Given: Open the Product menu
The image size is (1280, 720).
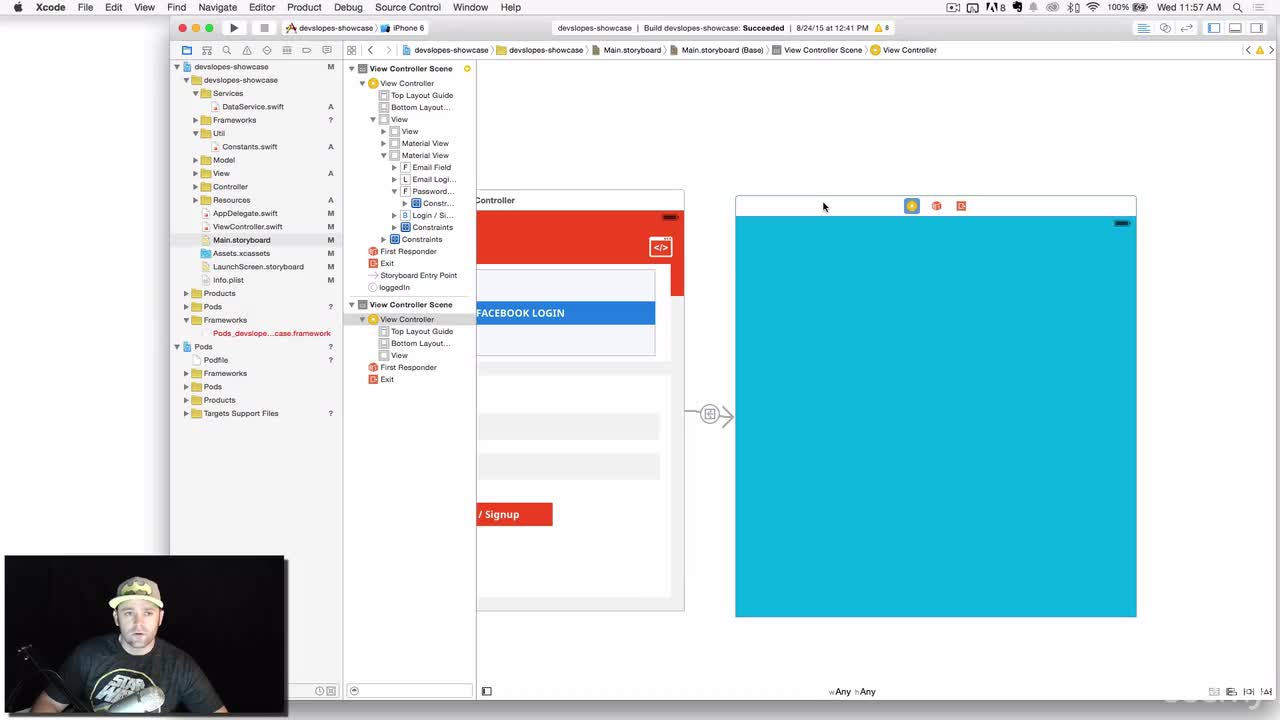Looking at the screenshot, I should pyautogui.click(x=304, y=7).
